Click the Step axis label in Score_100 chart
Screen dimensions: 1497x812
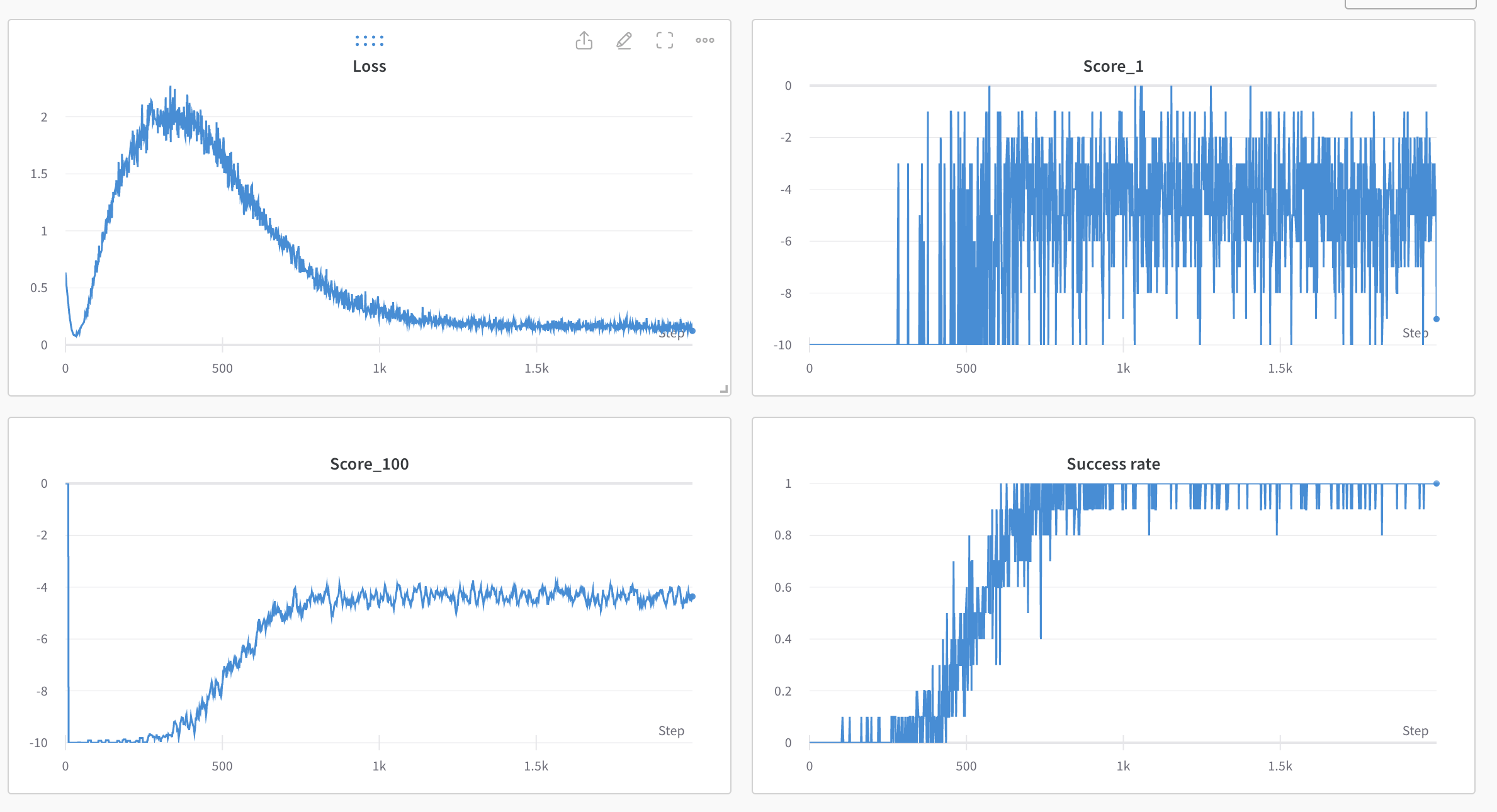(671, 731)
